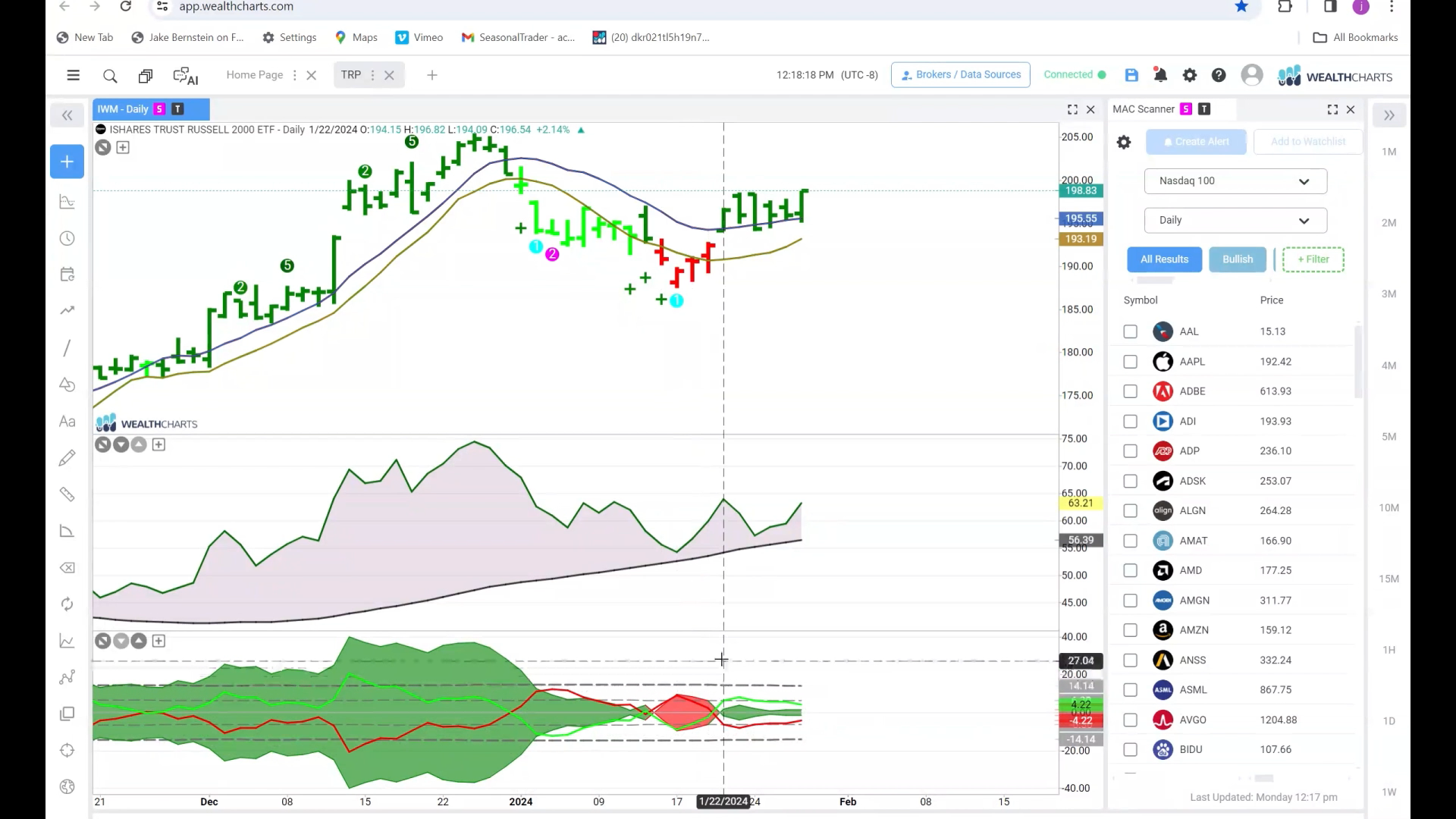Open the Daily timeframe dropdown
1456x819 pixels.
(x=1235, y=221)
